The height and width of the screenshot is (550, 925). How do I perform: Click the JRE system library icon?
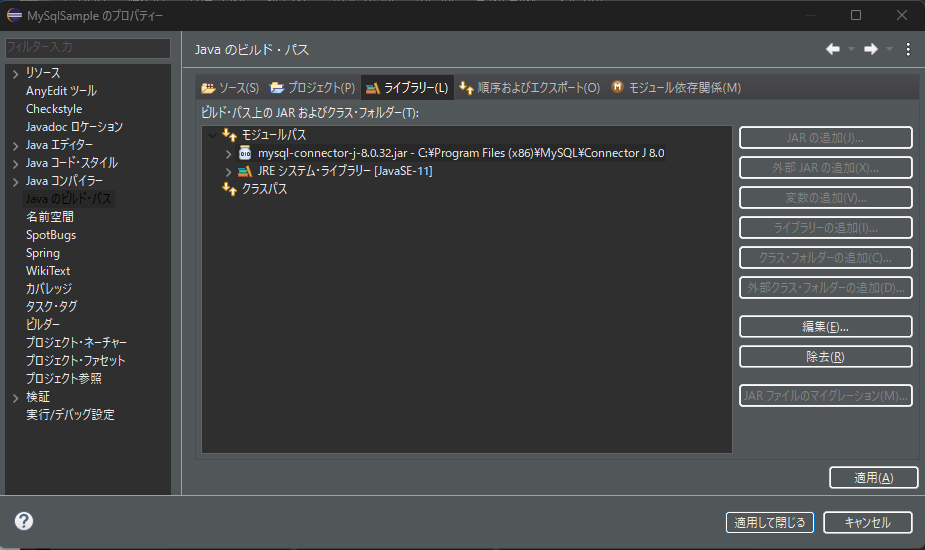[x=245, y=171]
